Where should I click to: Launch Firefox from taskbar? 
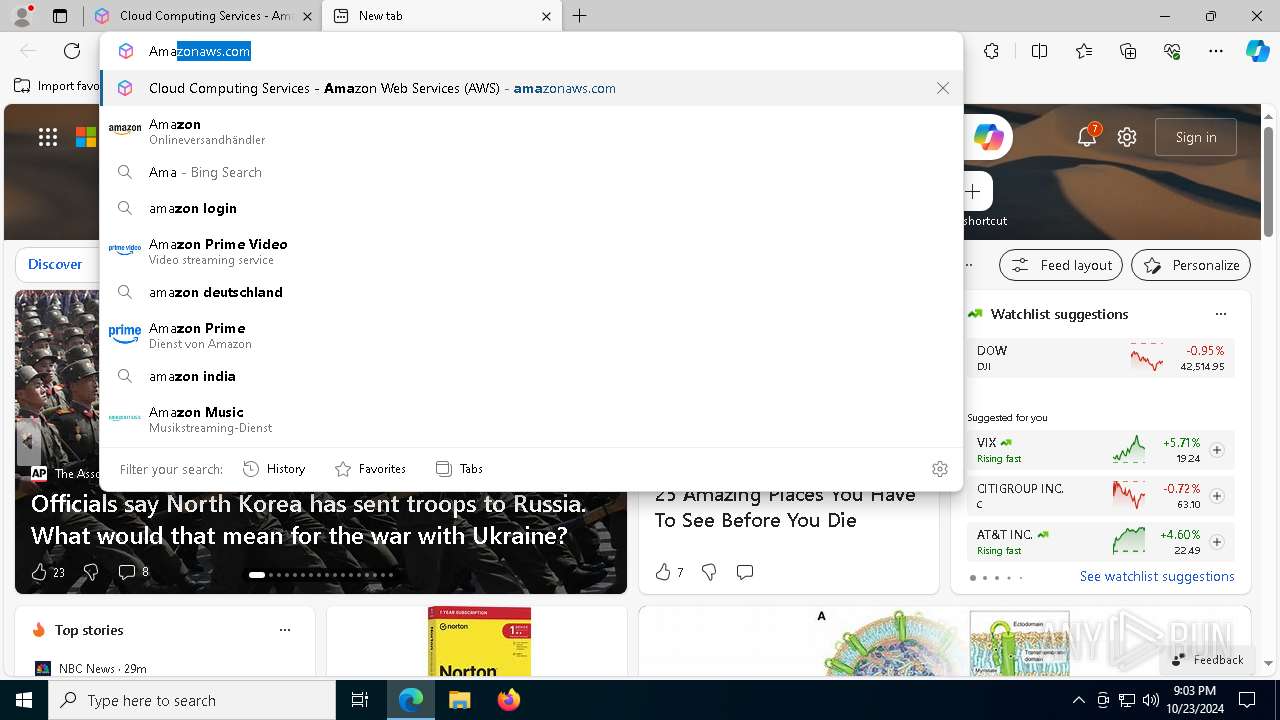[x=509, y=700]
